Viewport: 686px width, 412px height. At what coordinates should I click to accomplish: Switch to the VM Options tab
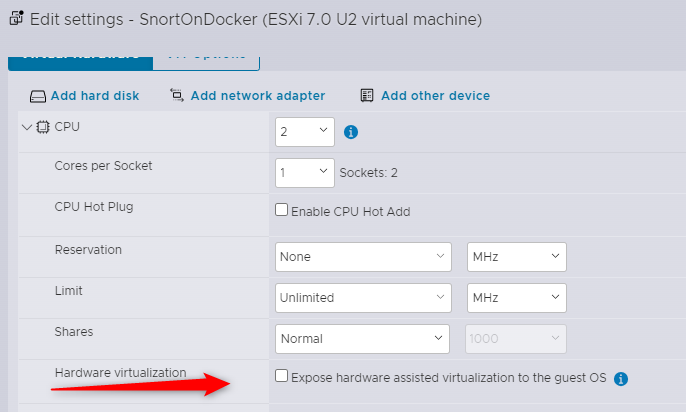pos(206,57)
